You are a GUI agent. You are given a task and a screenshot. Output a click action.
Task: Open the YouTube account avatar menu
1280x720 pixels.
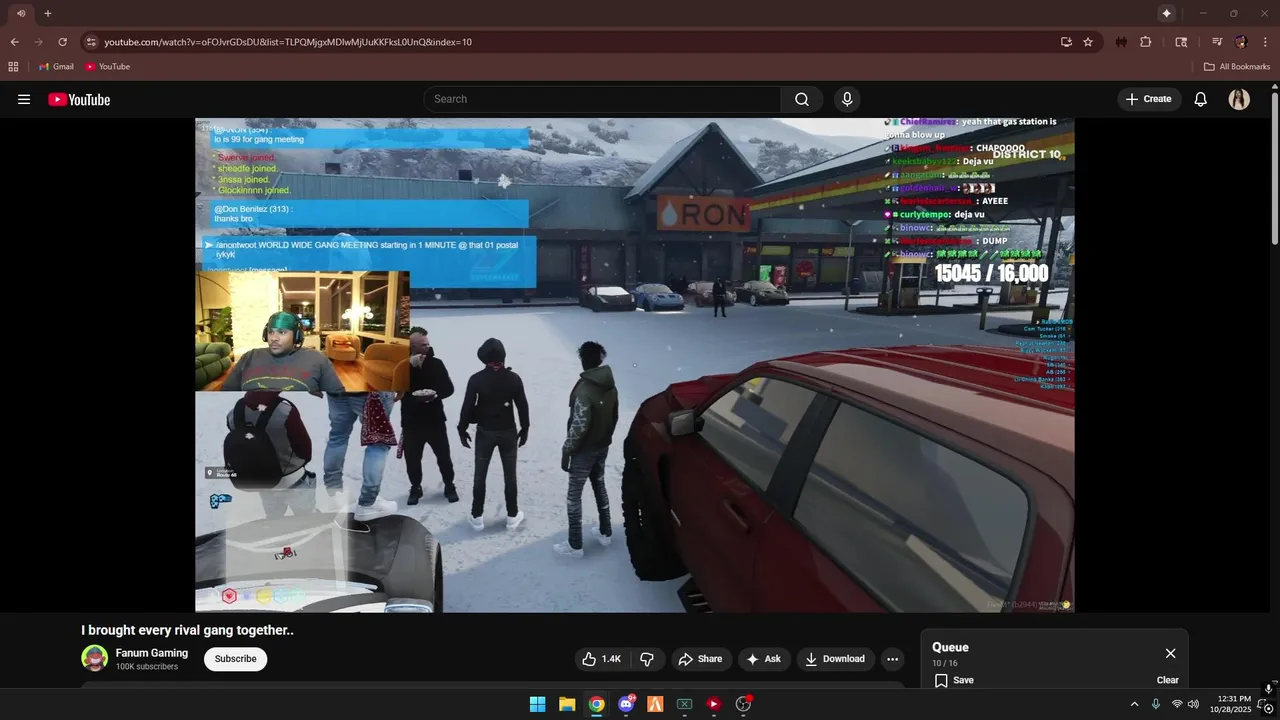point(1239,99)
